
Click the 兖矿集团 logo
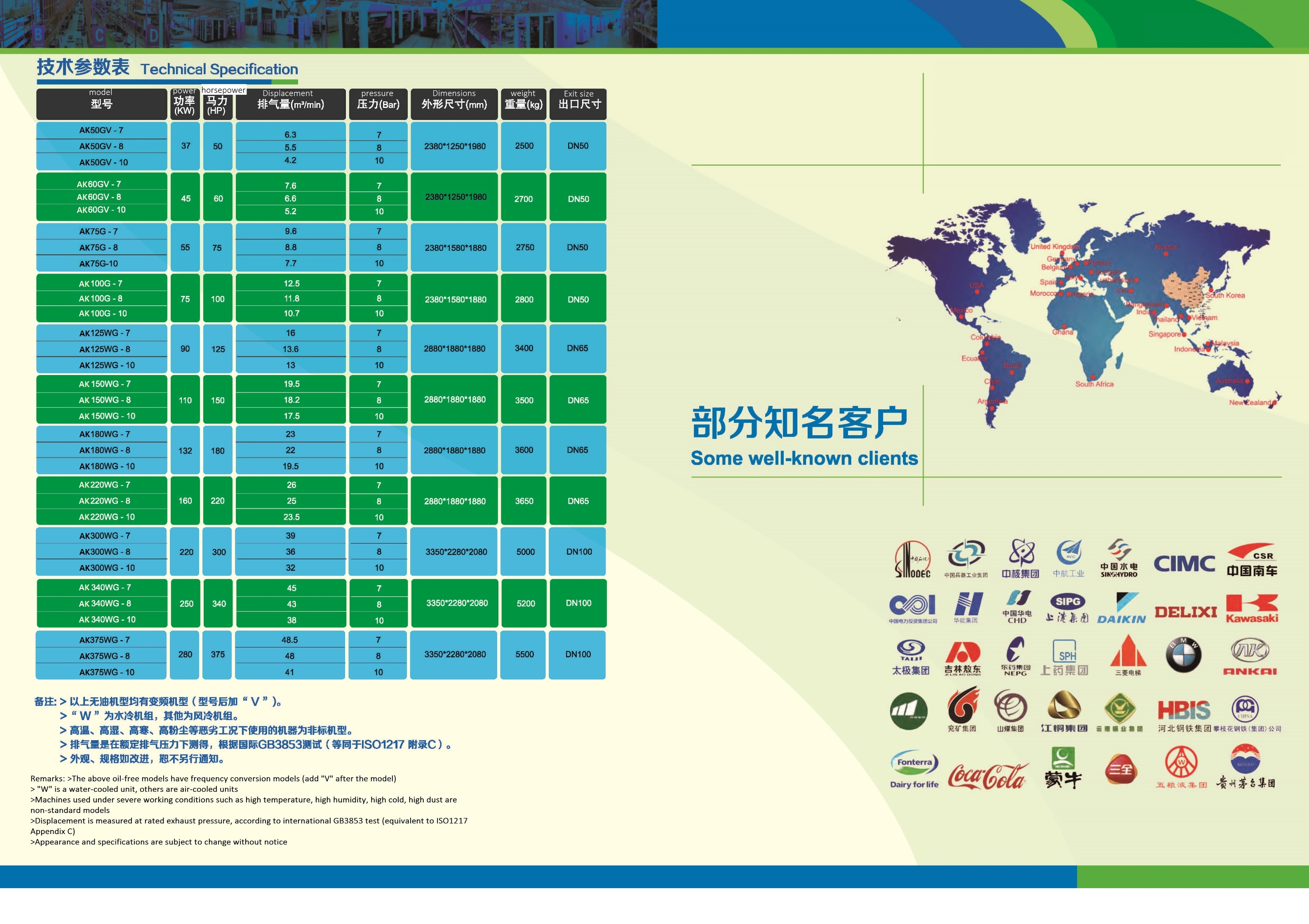[963, 710]
